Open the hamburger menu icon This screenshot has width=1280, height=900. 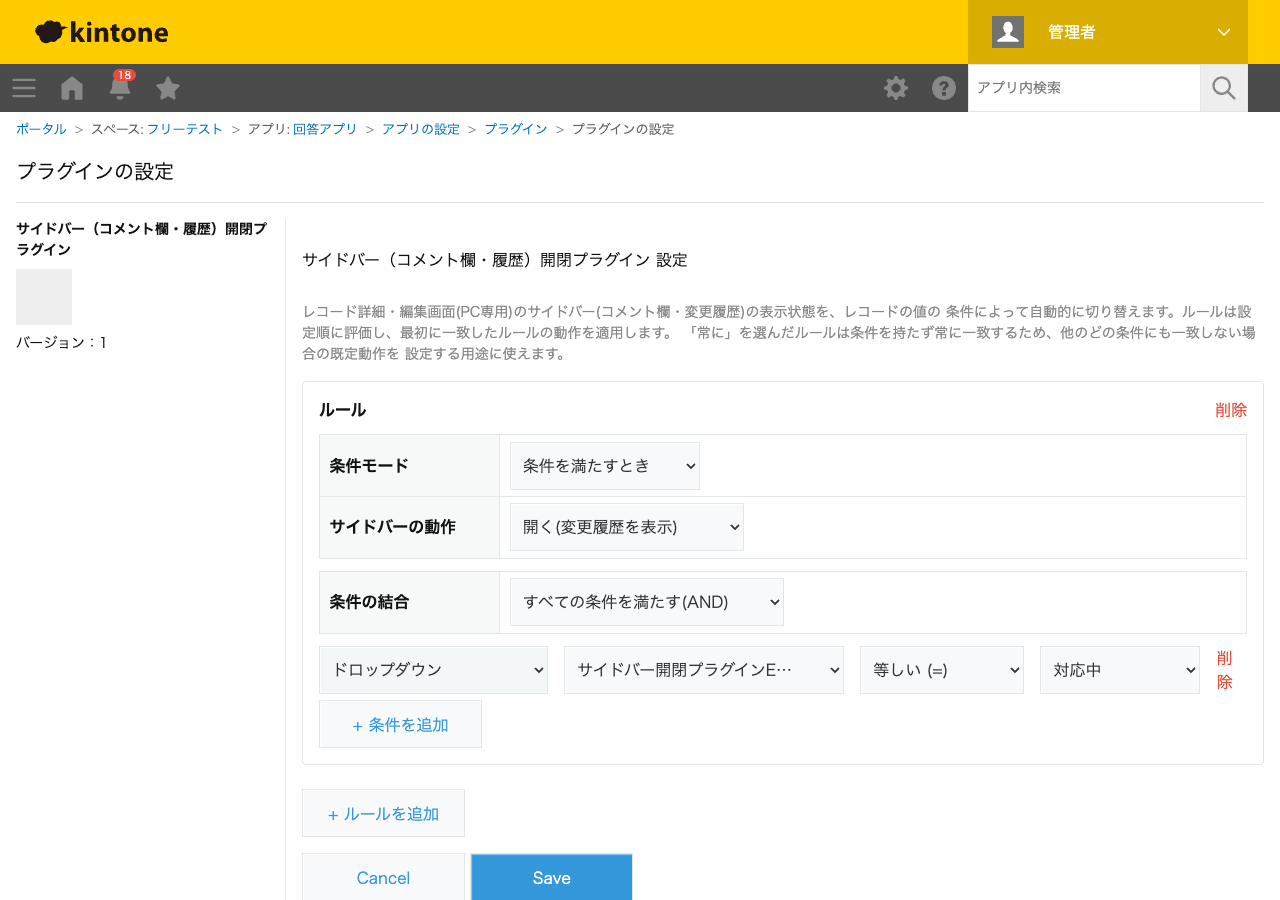pos(24,88)
